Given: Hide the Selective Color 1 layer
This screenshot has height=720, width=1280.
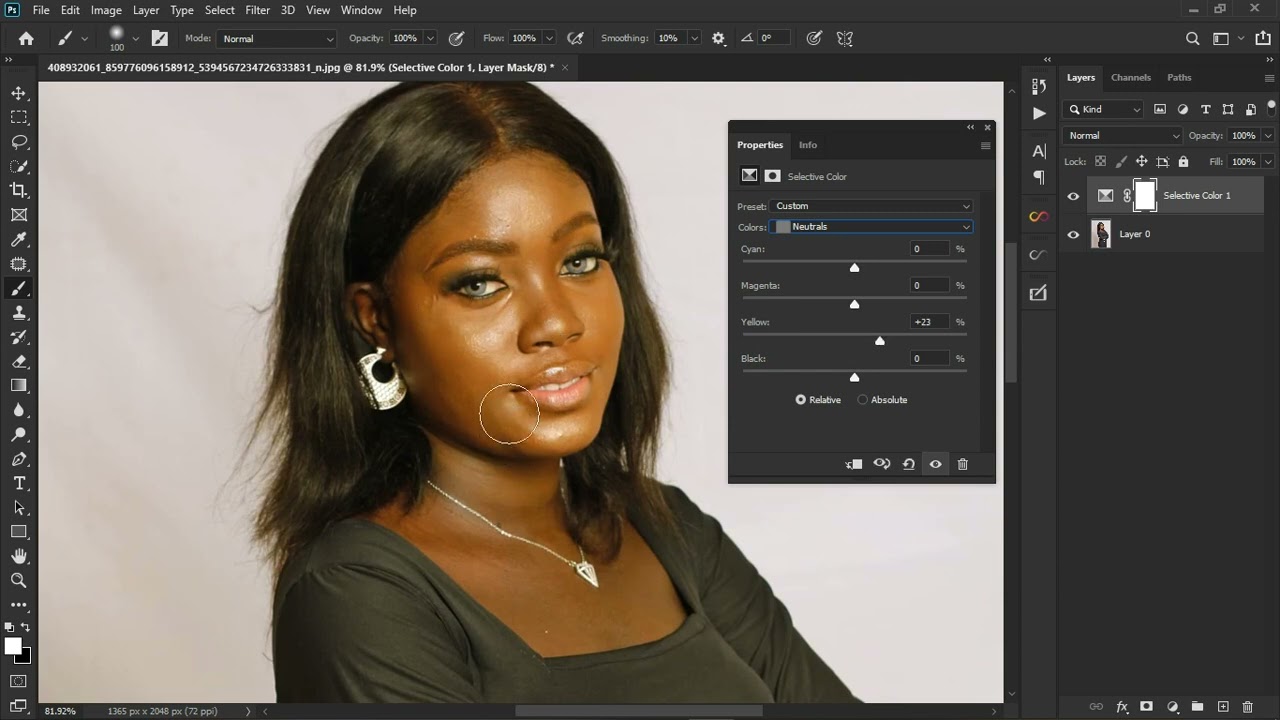Looking at the screenshot, I should point(1074,196).
